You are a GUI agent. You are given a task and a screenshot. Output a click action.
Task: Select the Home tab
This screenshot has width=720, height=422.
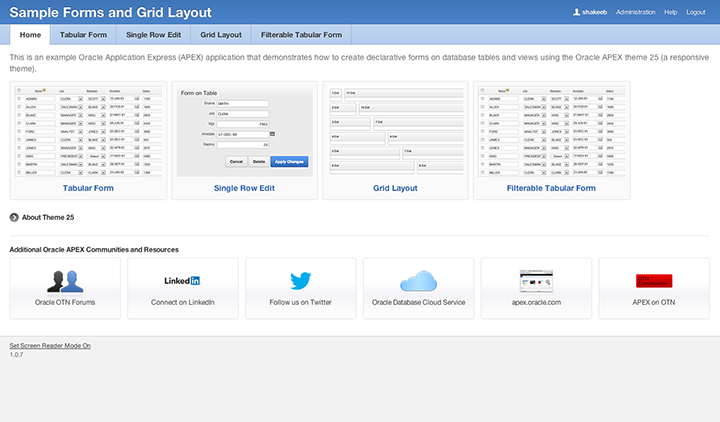click(x=30, y=34)
